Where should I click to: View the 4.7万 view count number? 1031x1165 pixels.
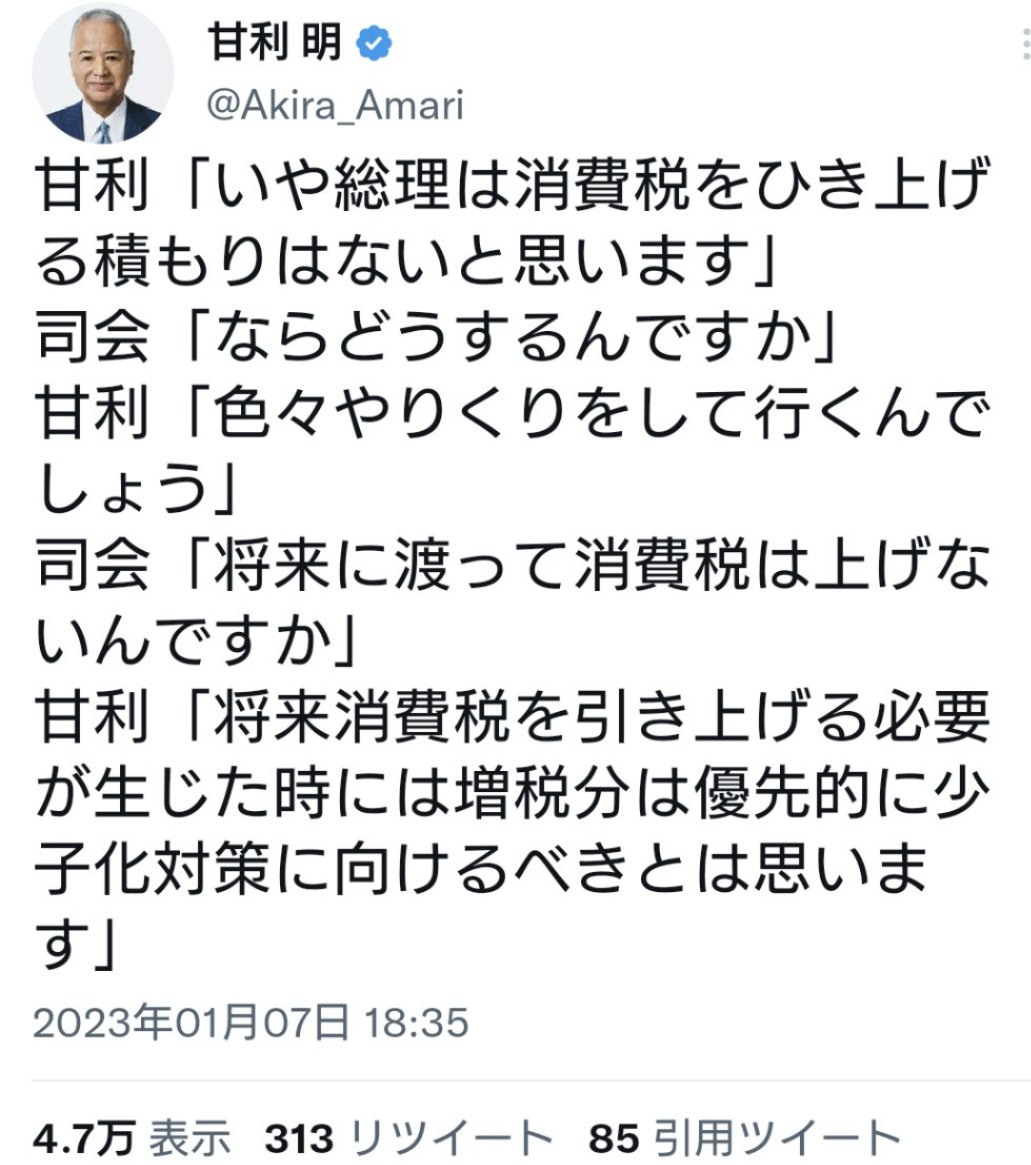pyautogui.click(x=83, y=1138)
